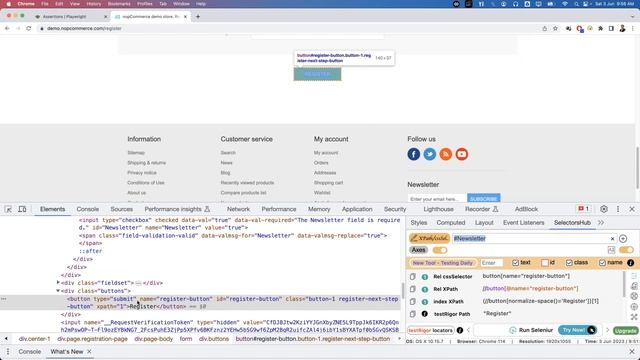Viewport: 640px width, 360px height.
Task: Open the Computed sidebar tab
Action: [x=451, y=223]
